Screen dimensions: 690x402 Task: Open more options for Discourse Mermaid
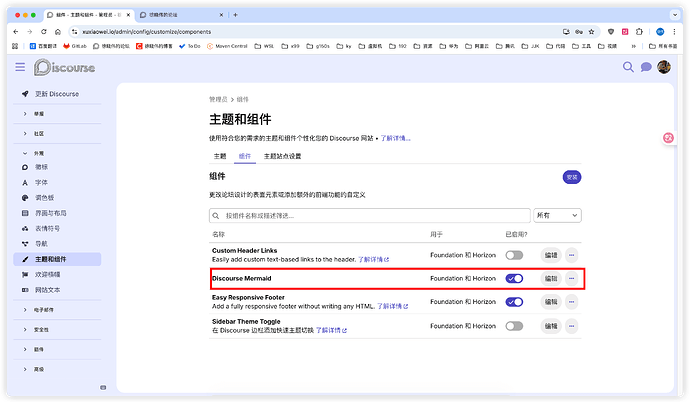[571, 278]
